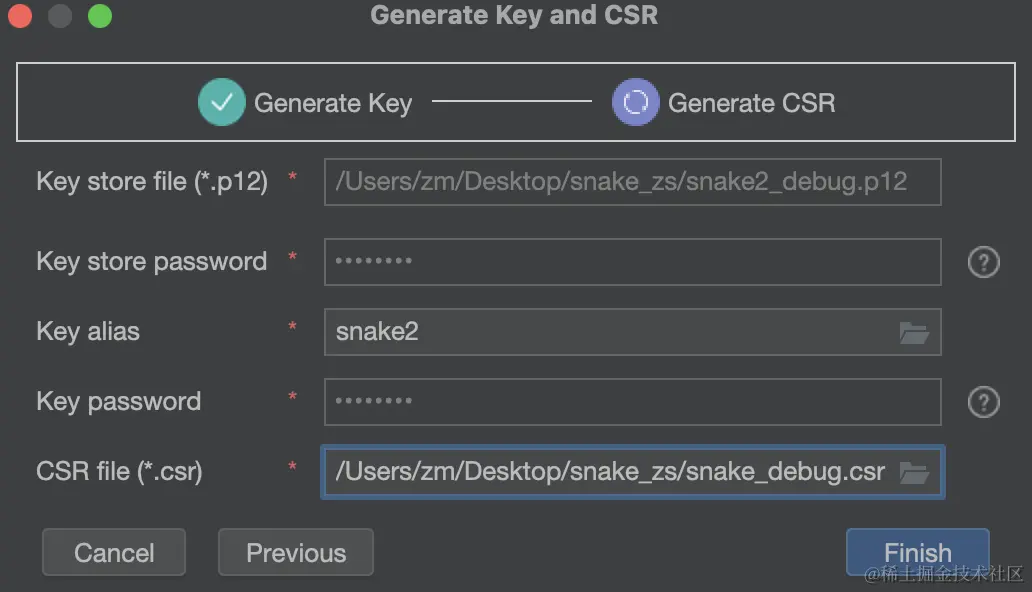Close the dialog with red button
Screen dimensions: 1032x592
click(x=20, y=16)
